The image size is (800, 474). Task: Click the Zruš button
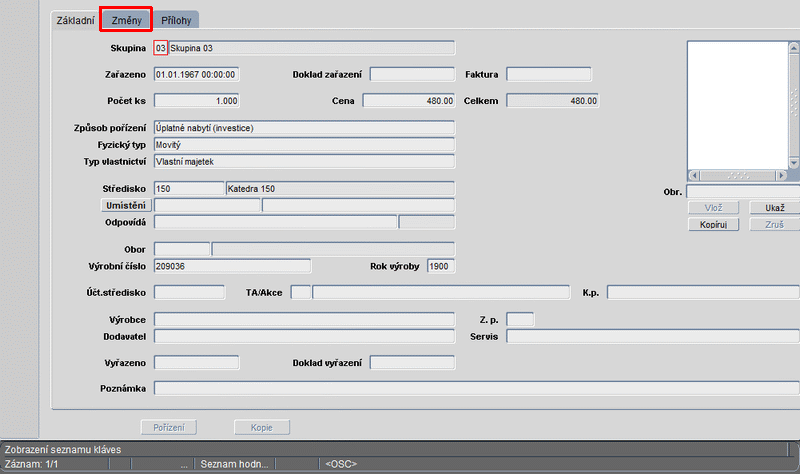click(x=774, y=225)
